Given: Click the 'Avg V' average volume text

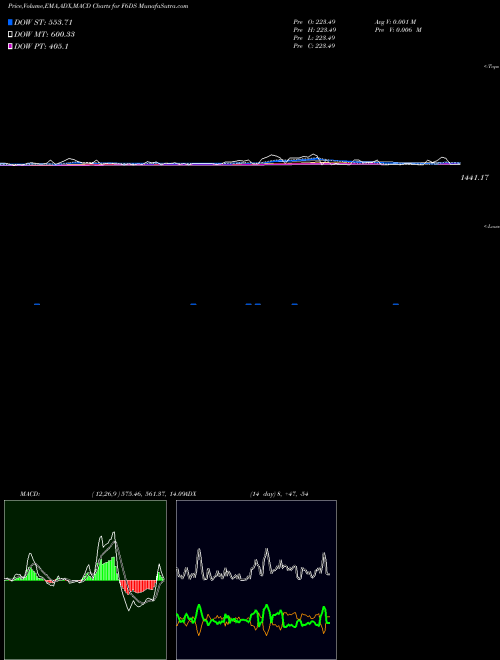Looking at the screenshot, I should [396, 22].
